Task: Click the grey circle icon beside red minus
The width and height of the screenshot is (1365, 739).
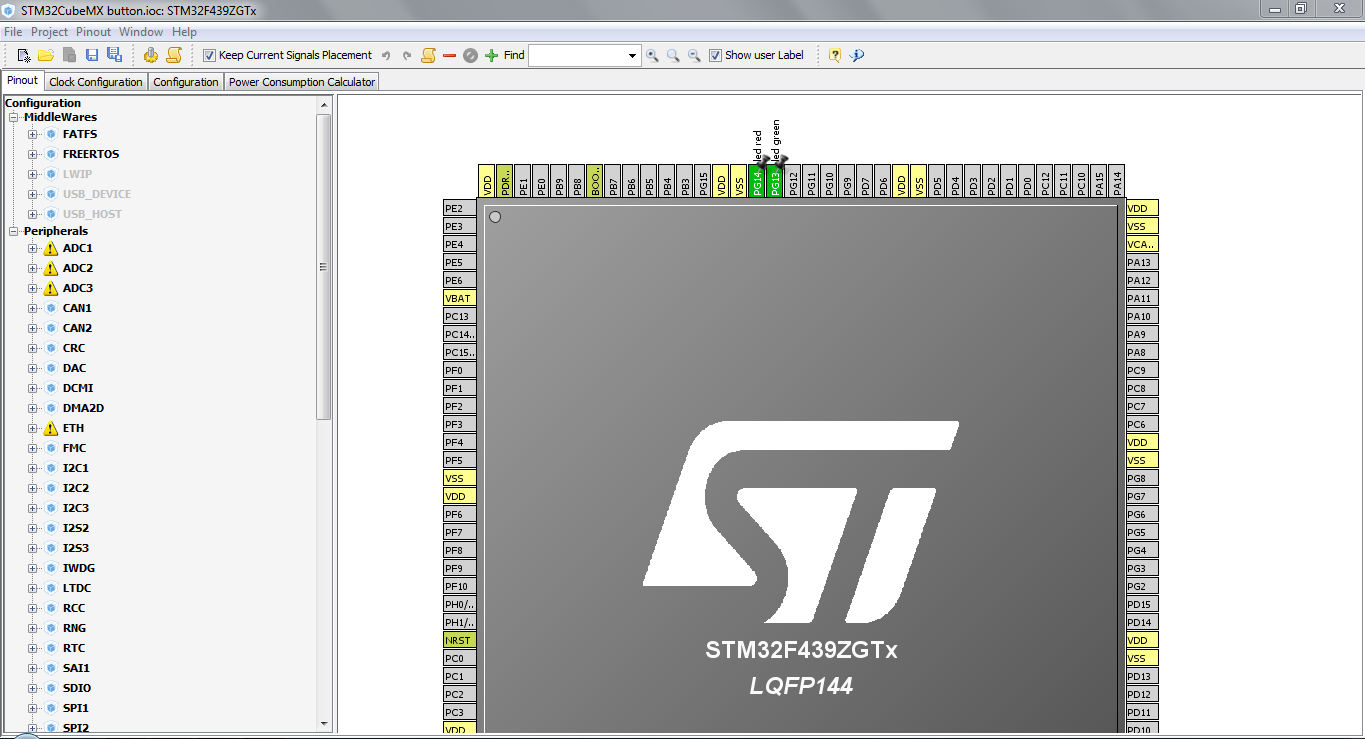Action: pyautogui.click(x=470, y=55)
